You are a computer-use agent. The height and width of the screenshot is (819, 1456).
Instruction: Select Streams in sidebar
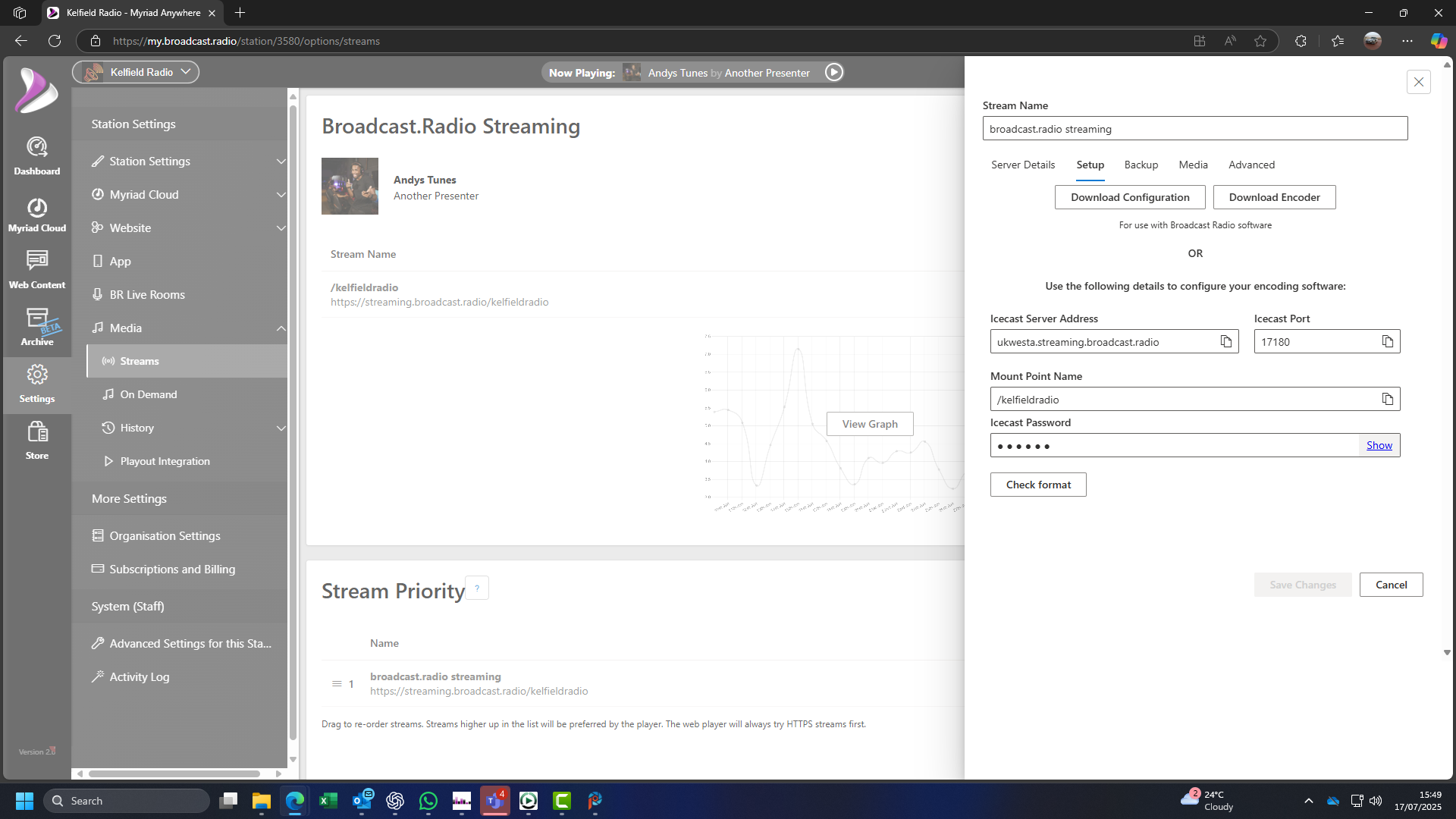(187, 361)
